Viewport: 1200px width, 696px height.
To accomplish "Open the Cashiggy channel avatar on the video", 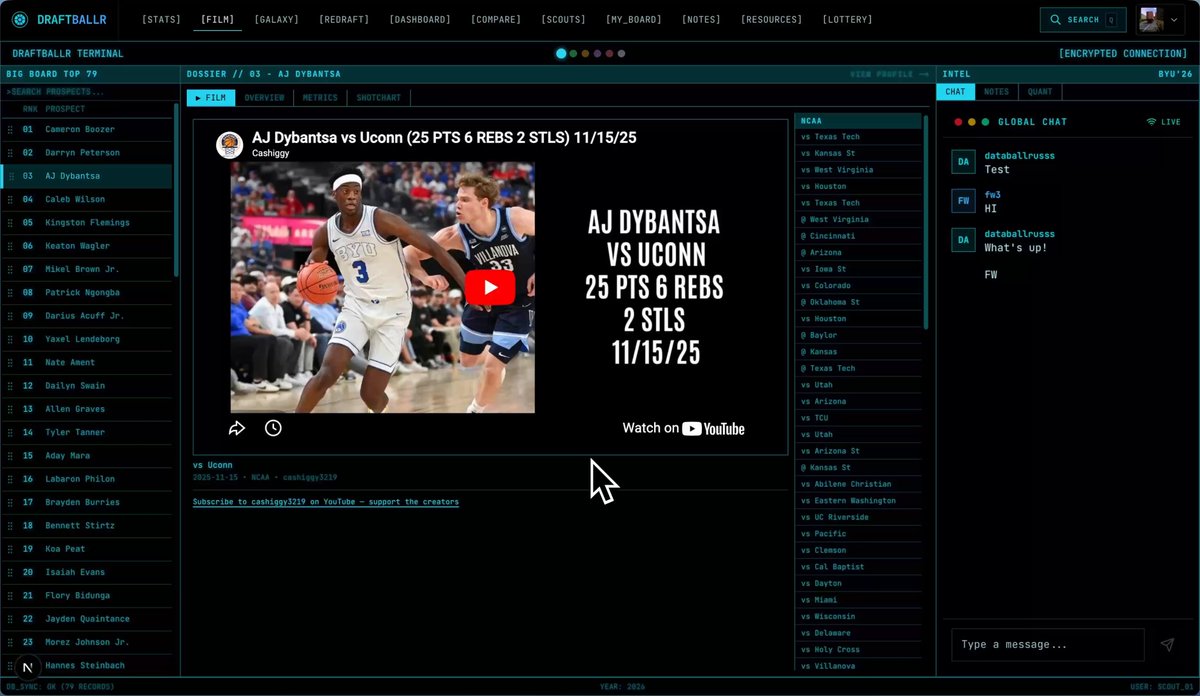I will point(230,145).
